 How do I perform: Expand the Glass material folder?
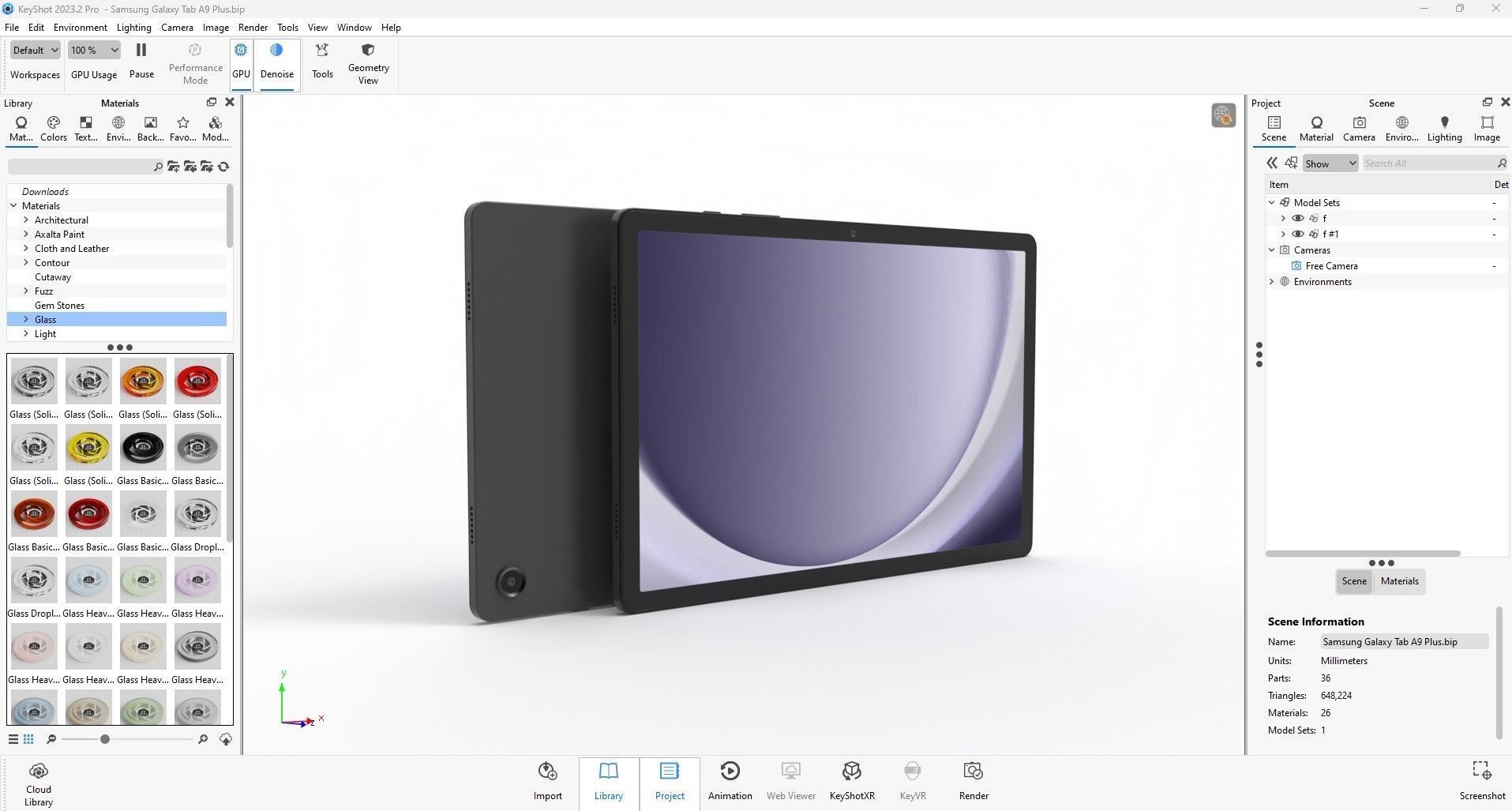(x=26, y=320)
